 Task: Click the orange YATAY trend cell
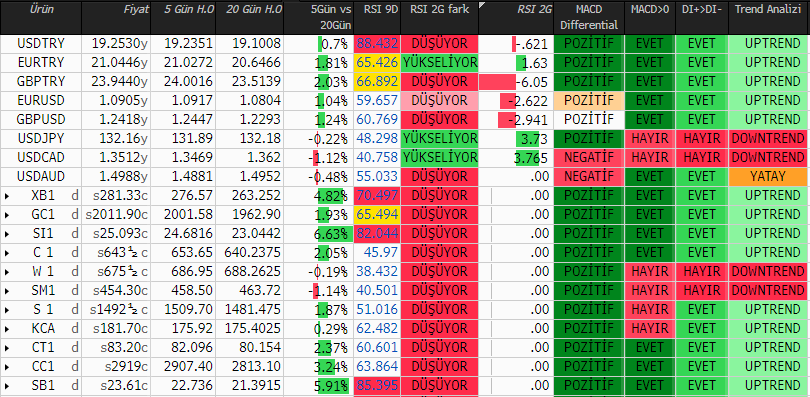coord(768,177)
